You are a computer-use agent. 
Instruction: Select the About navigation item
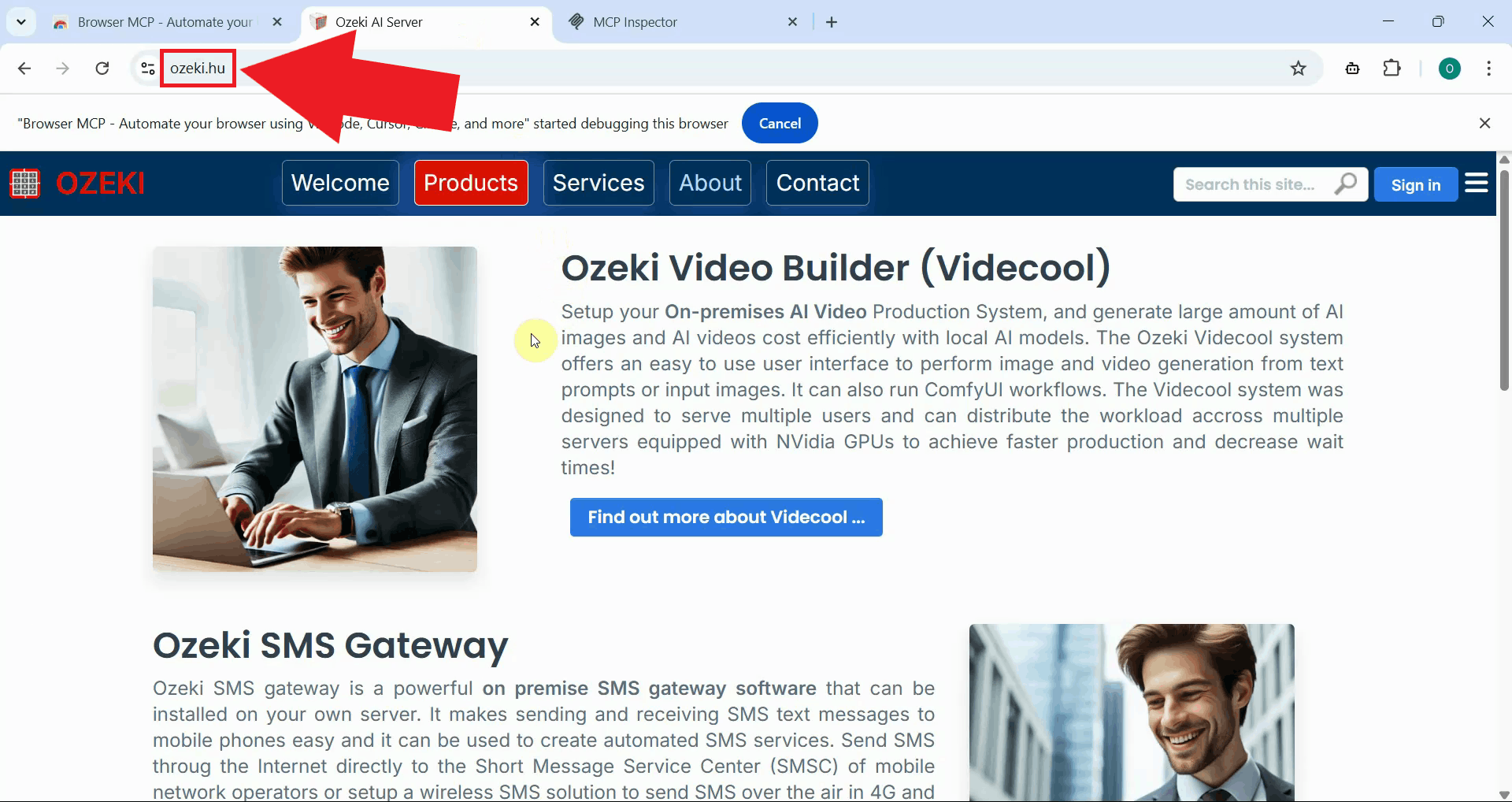(x=710, y=183)
